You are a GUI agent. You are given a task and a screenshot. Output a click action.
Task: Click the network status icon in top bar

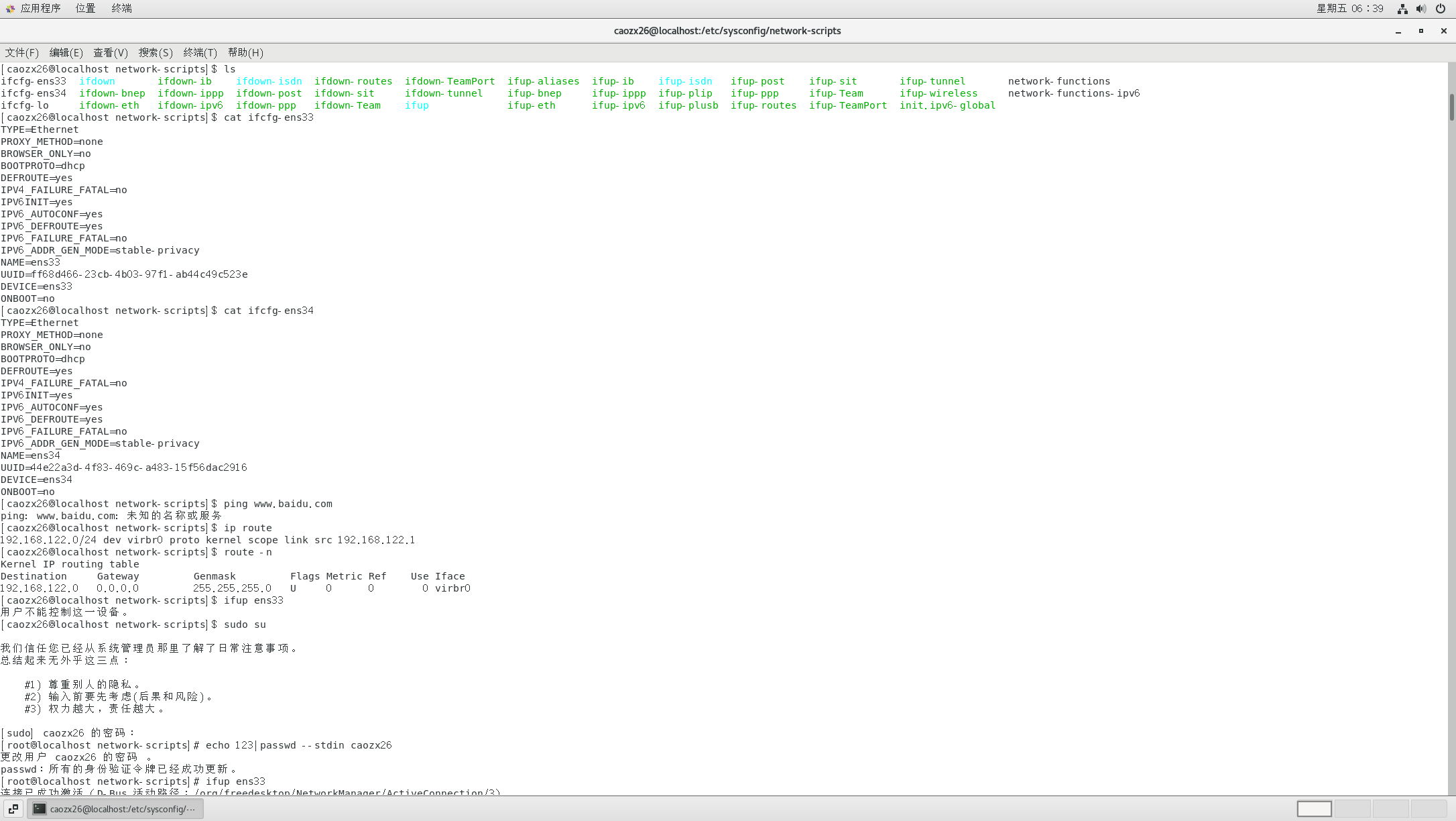1402,9
